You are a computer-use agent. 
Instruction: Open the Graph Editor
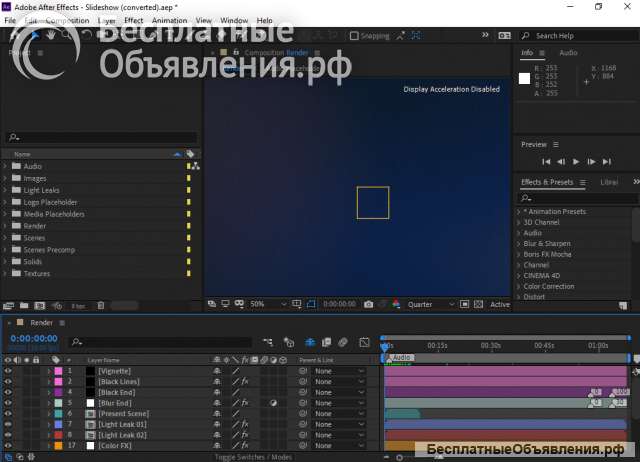(x=364, y=342)
